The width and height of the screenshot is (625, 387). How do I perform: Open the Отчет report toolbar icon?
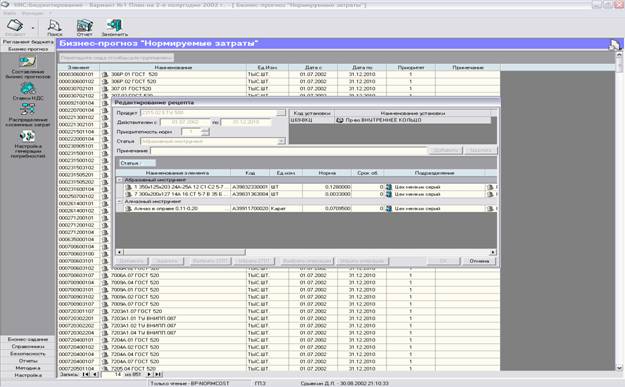(x=84, y=26)
